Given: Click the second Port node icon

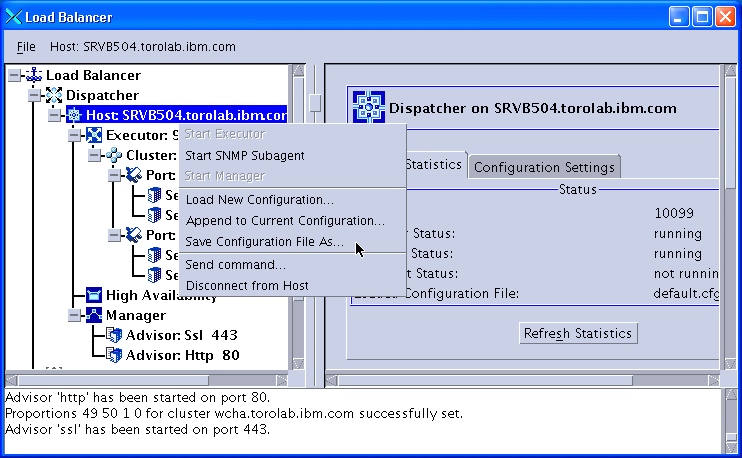Looking at the screenshot, I should click(x=134, y=235).
